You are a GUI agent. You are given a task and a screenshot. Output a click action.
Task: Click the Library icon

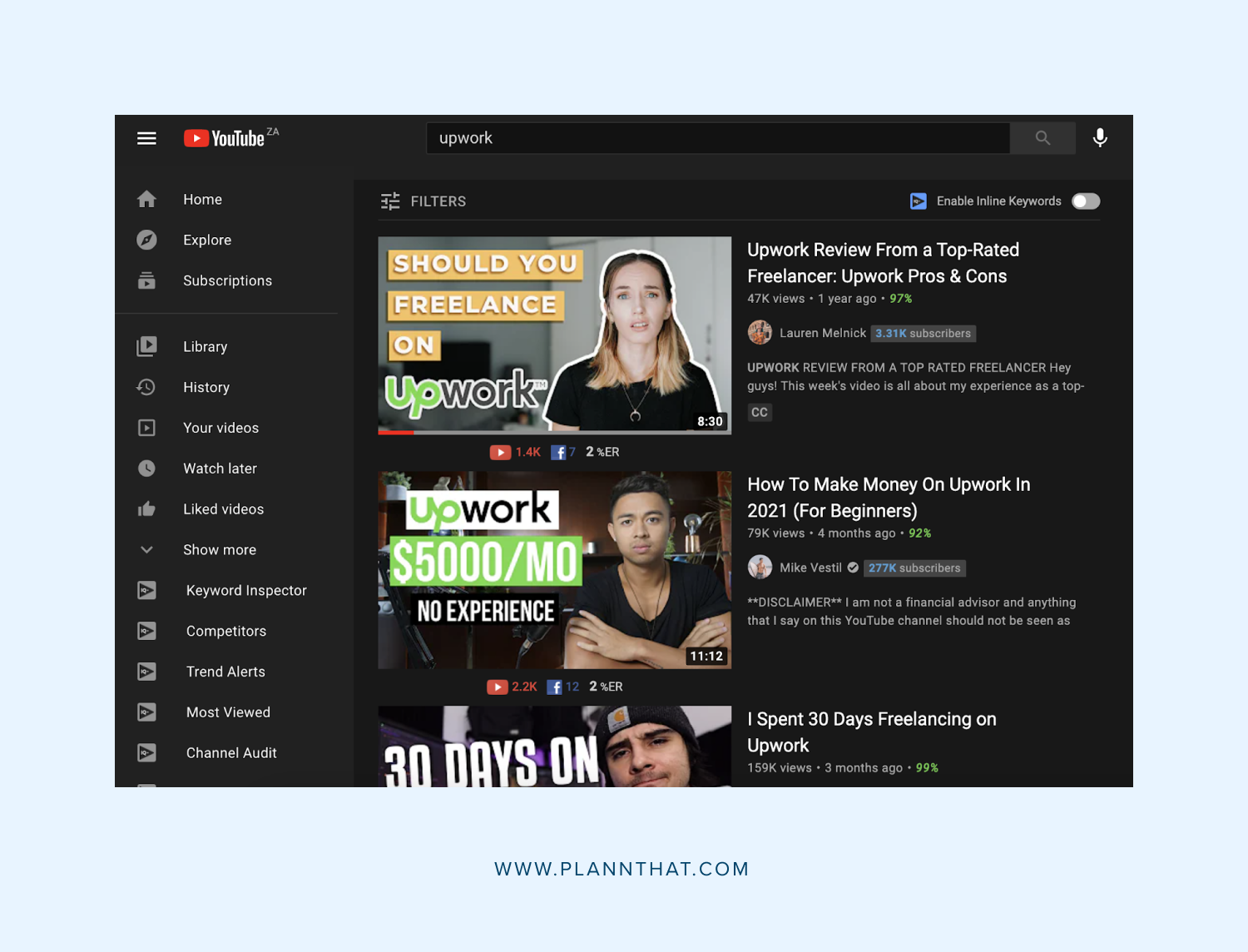(146, 346)
